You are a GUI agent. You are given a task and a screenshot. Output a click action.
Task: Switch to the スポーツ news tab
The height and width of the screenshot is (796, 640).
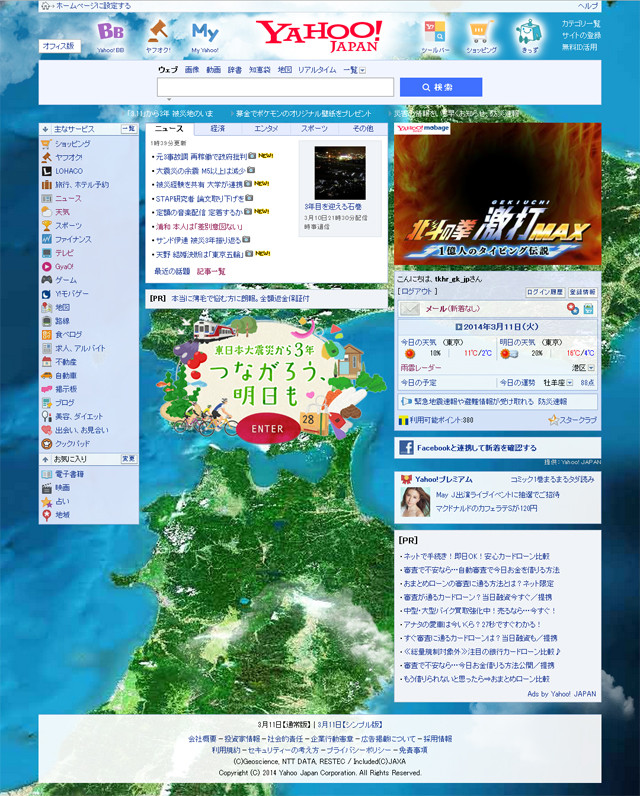[314, 129]
